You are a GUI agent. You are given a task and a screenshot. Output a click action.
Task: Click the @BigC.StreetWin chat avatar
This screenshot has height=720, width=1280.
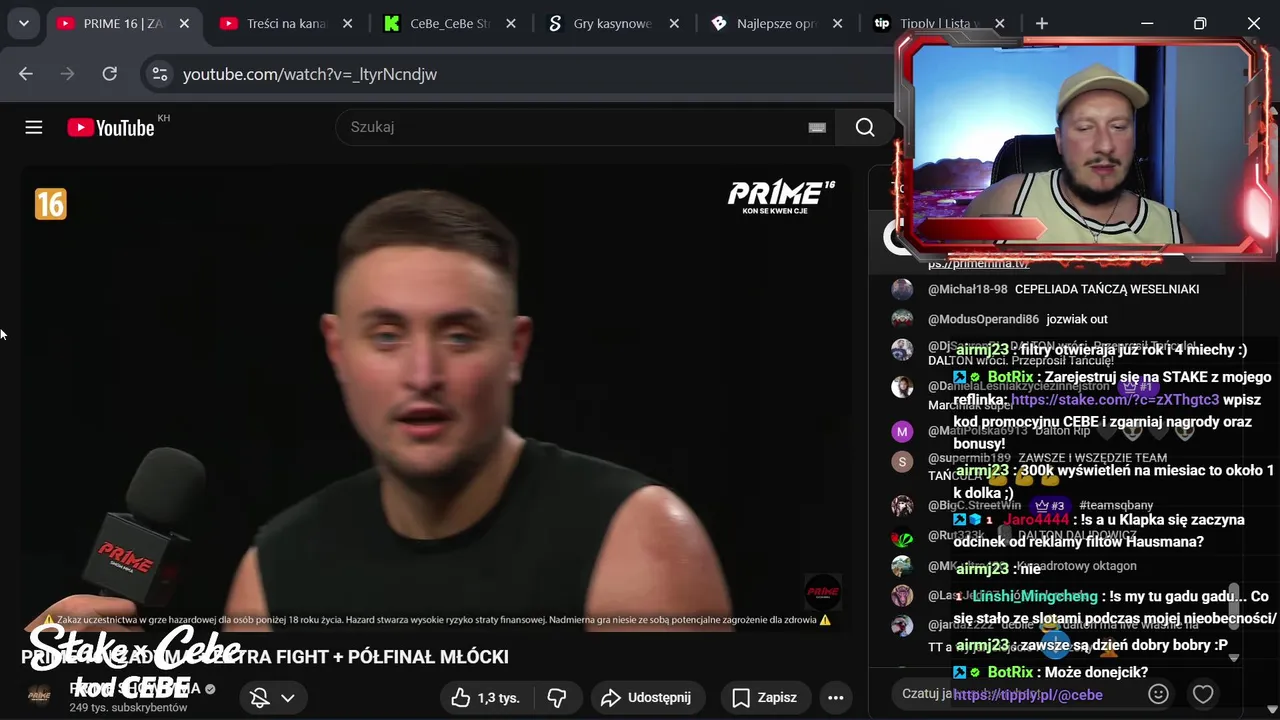[902, 506]
